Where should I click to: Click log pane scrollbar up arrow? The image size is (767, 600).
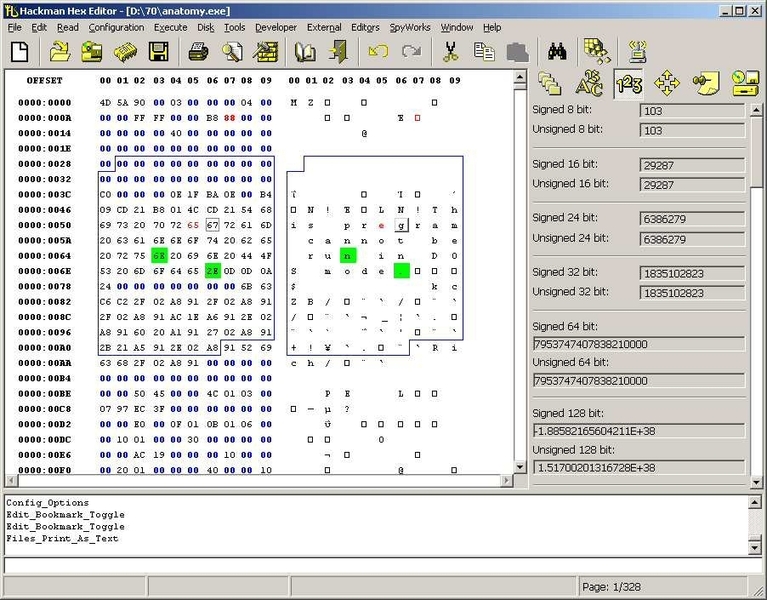point(755,502)
